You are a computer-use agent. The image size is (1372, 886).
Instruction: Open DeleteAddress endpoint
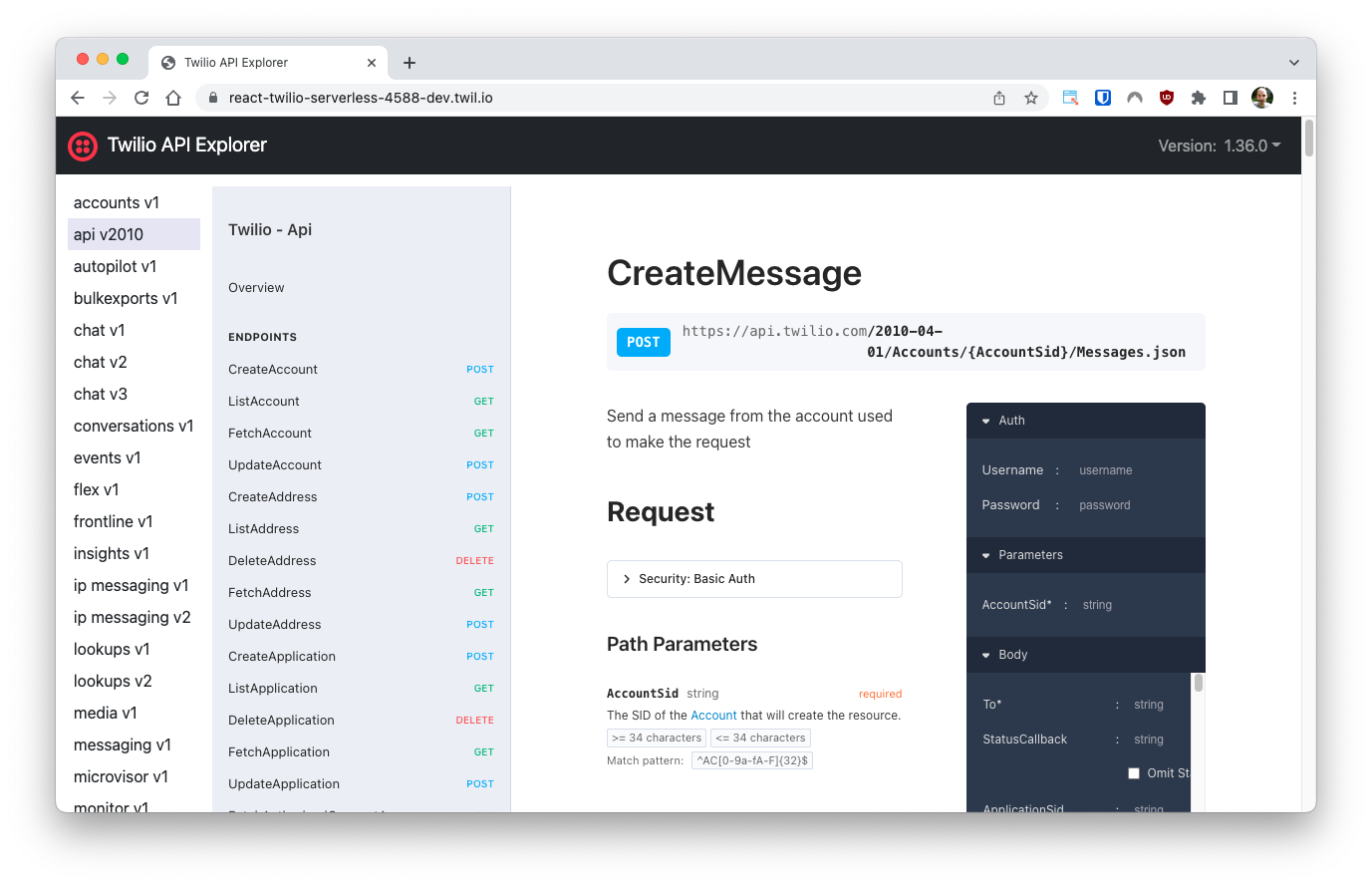click(361, 561)
